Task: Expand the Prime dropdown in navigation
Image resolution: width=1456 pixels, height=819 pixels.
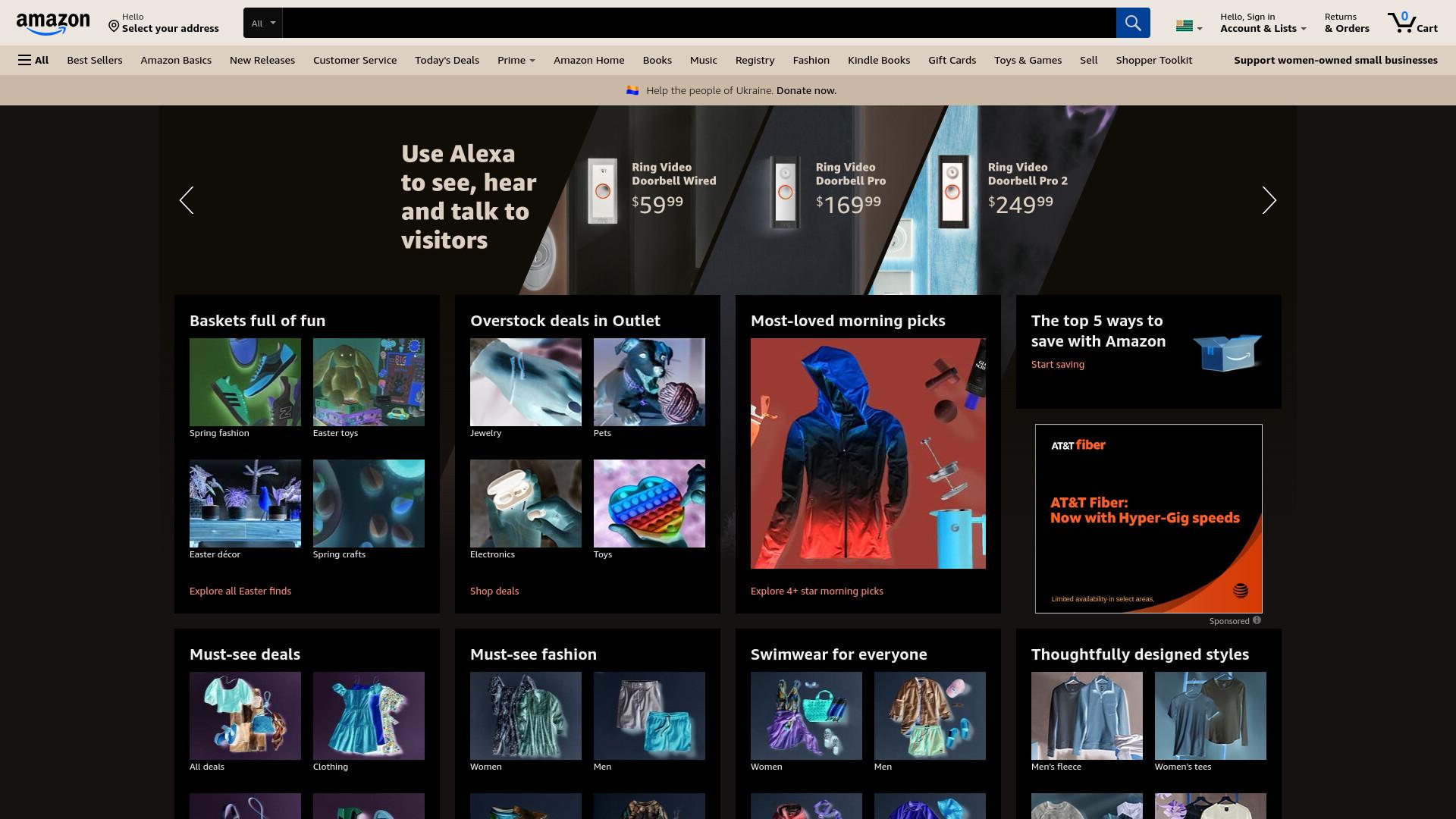Action: [516, 60]
